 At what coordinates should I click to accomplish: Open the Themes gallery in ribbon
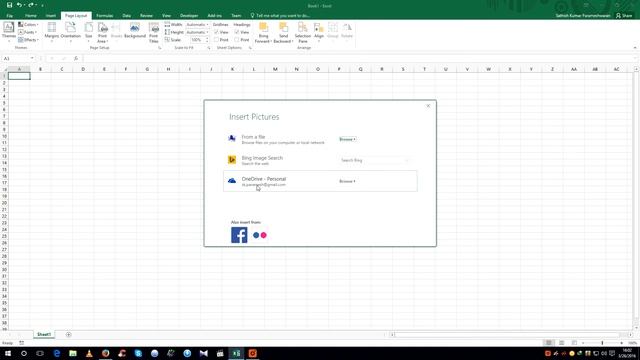point(9,31)
